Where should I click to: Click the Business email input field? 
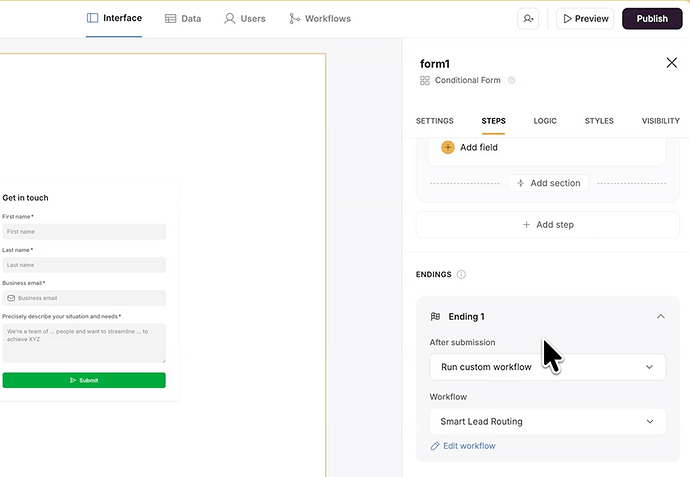[x=85, y=298]
